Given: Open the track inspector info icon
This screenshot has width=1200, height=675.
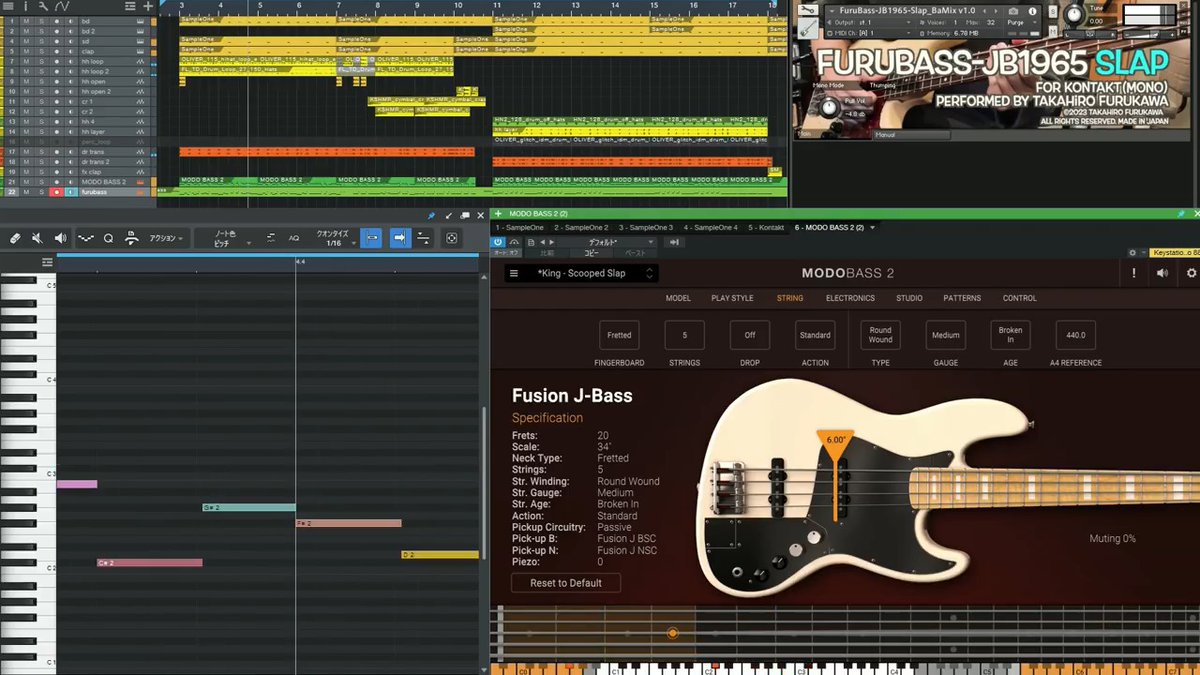Looking at the screenshot, I should tap(25, 6).
